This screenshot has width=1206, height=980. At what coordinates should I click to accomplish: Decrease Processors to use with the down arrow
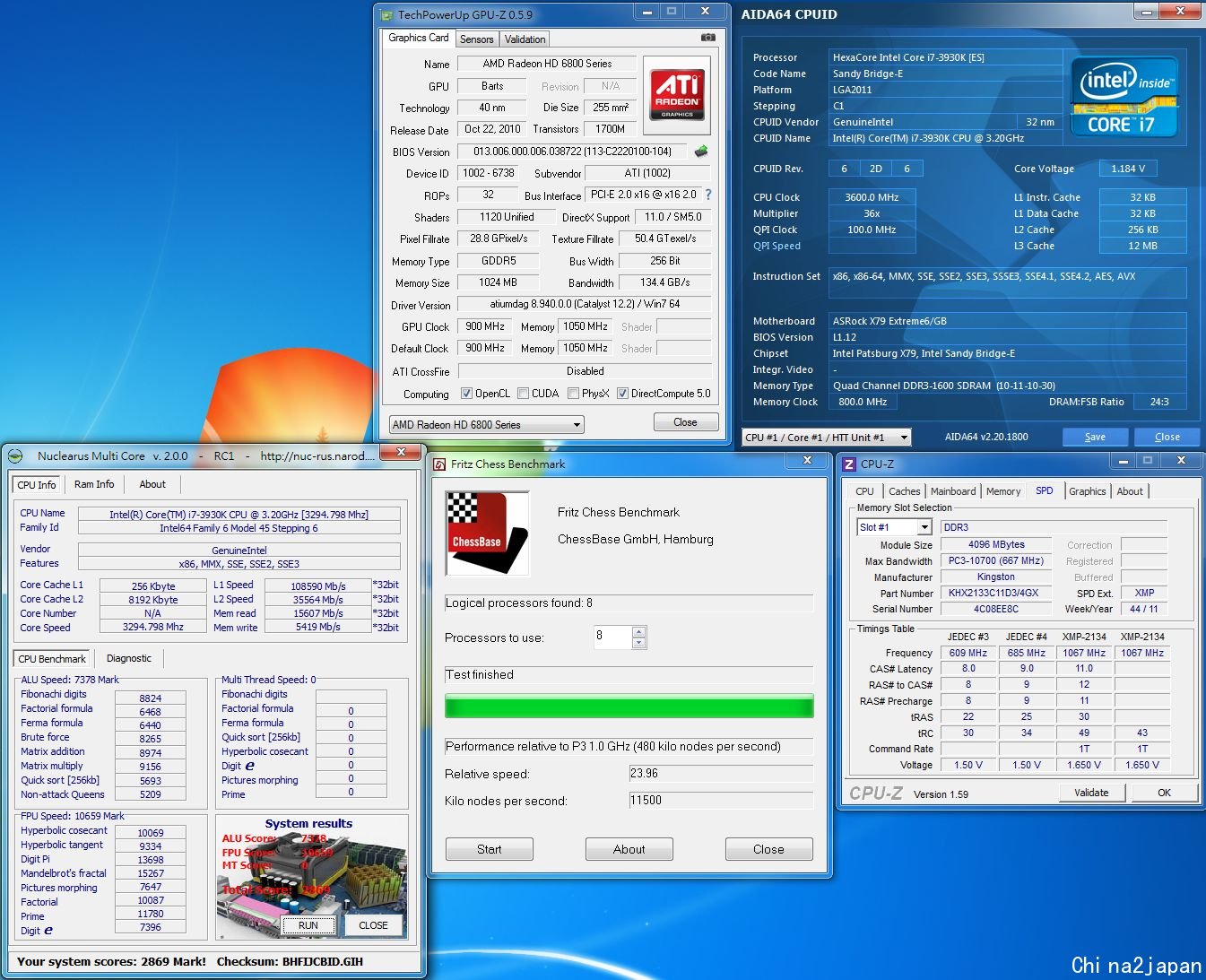pos(639,643)
